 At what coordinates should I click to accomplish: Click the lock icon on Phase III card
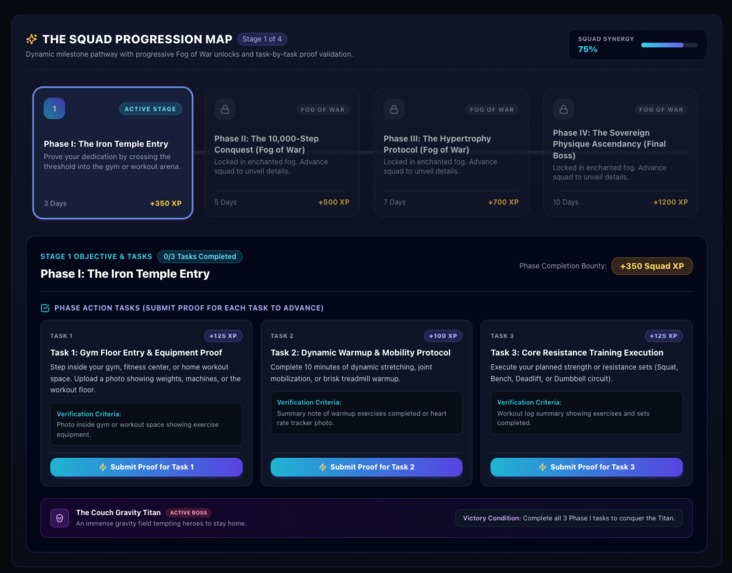click(394, 109)
